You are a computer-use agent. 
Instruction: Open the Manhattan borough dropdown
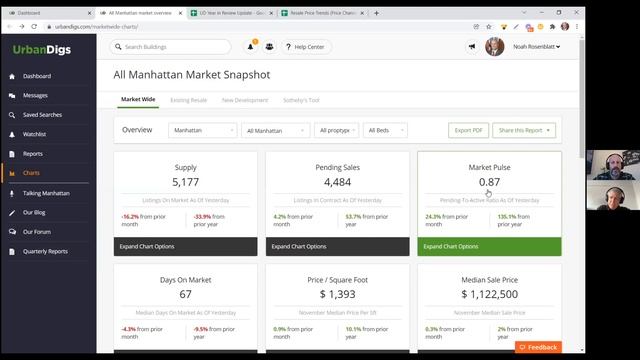(203, 130)
